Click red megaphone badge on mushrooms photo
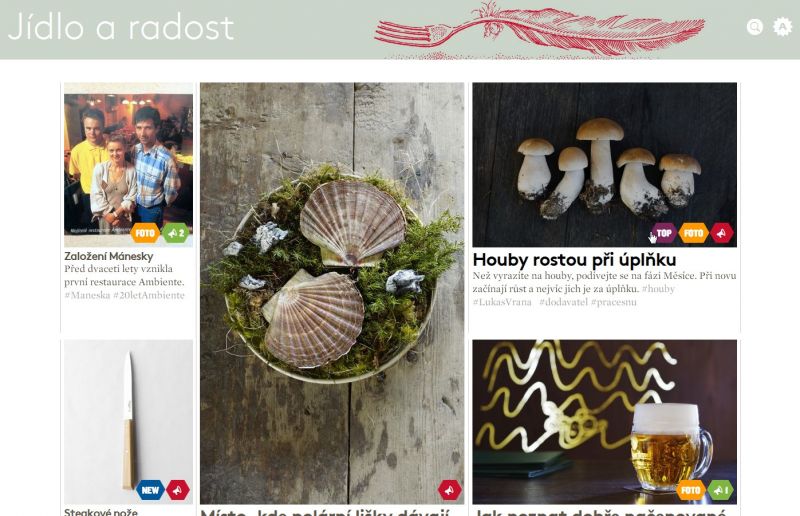The height and width of the screenshot is (516, 800). pos(721,233)
